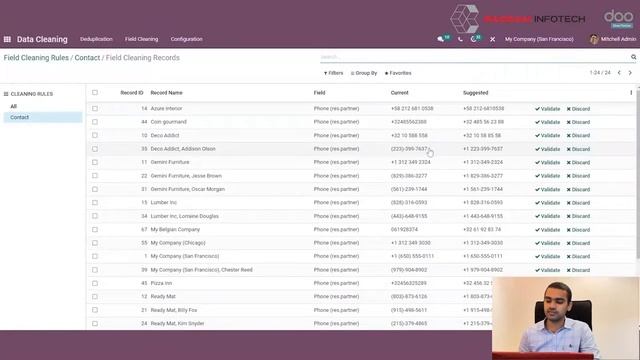
Task: Validate the Azure Interior suggestion
Action: click(547, 109)
